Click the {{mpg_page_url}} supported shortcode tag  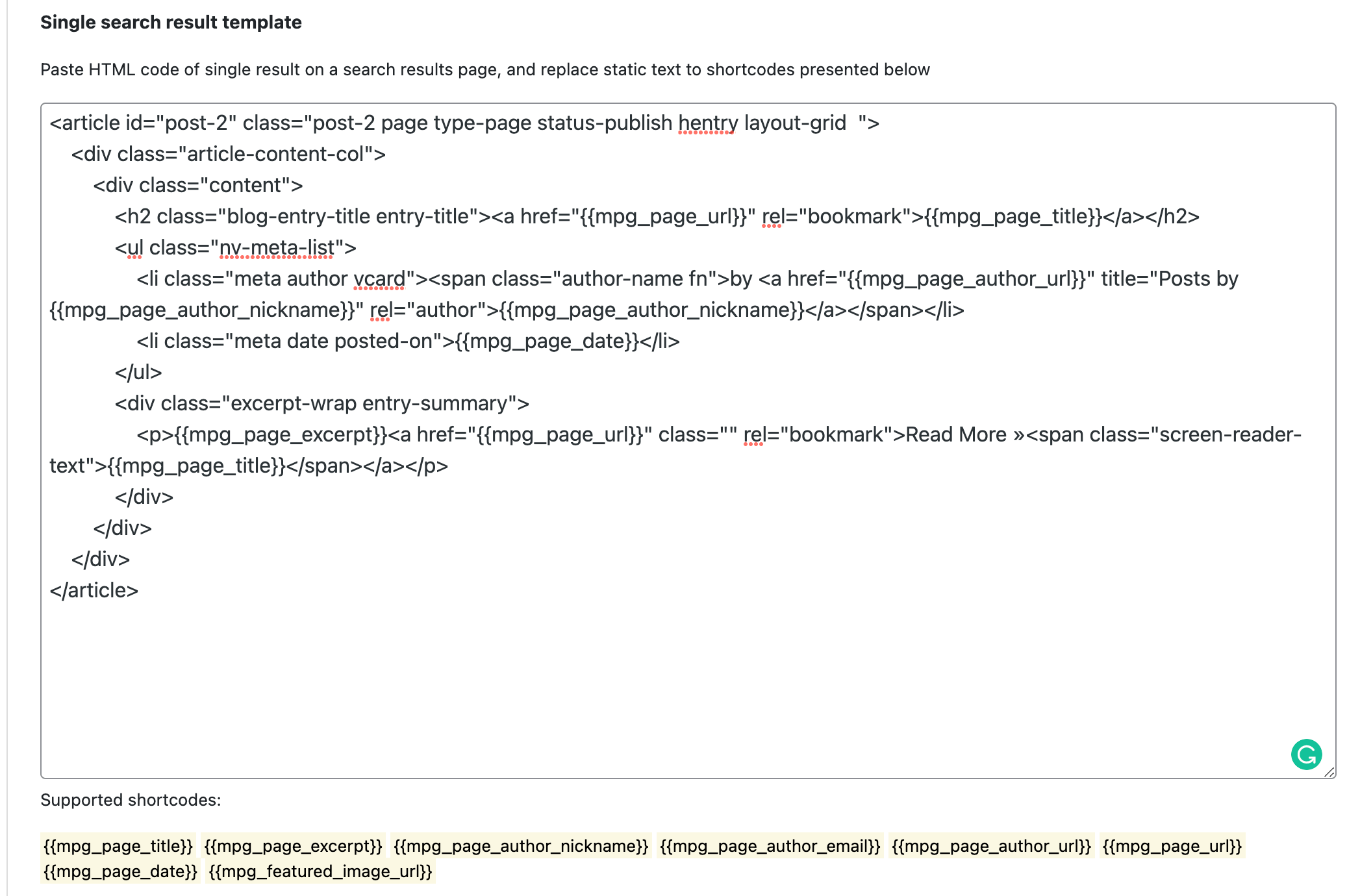pyautogui.click(x=1172, y=846)
